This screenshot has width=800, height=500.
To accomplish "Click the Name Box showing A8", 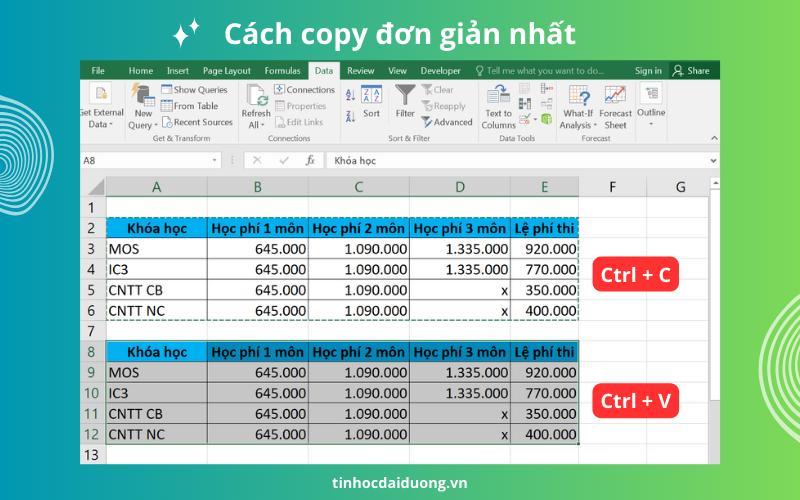I will (146, 160).
